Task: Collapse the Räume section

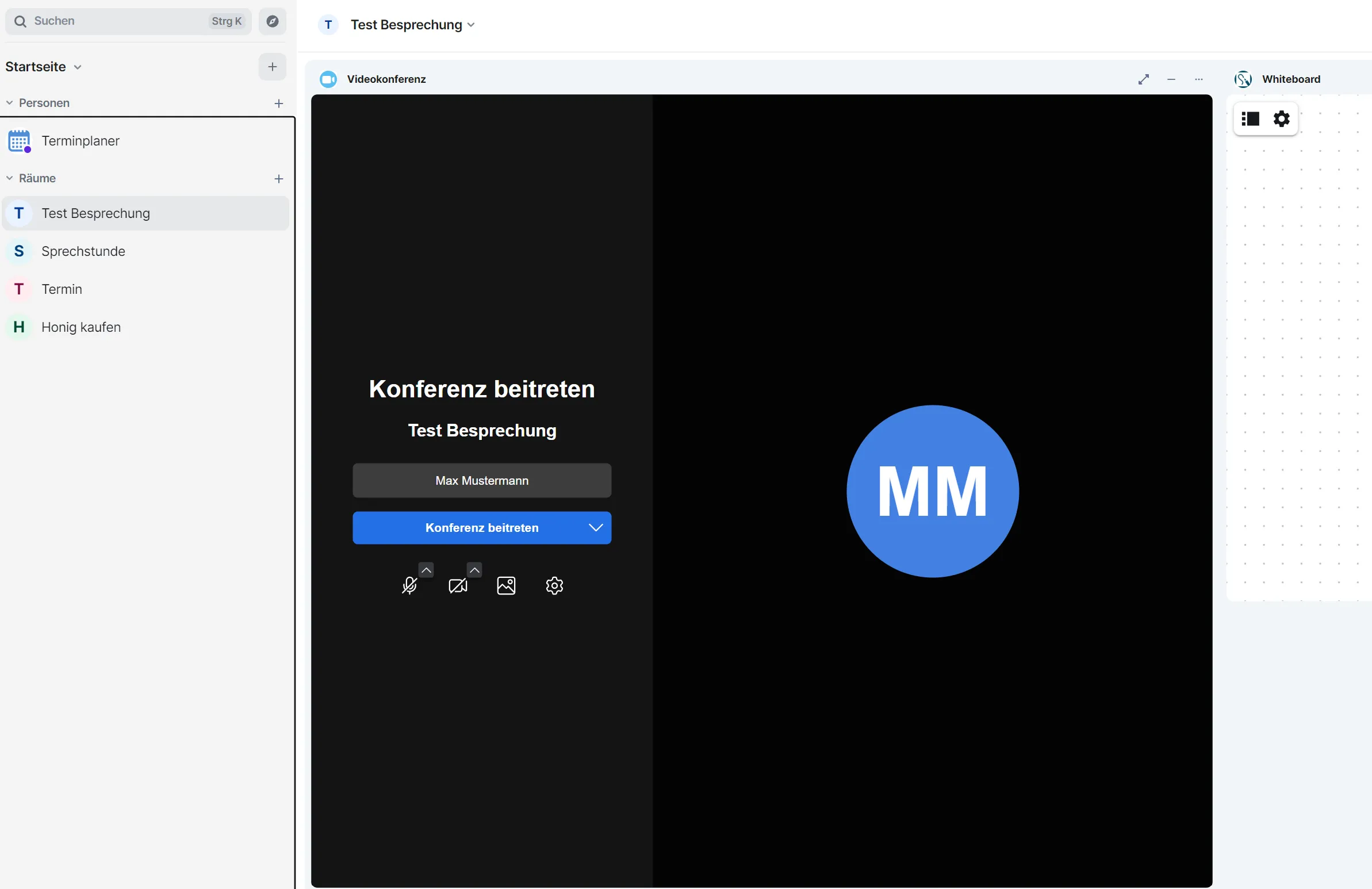Action: tap(10, 178)
